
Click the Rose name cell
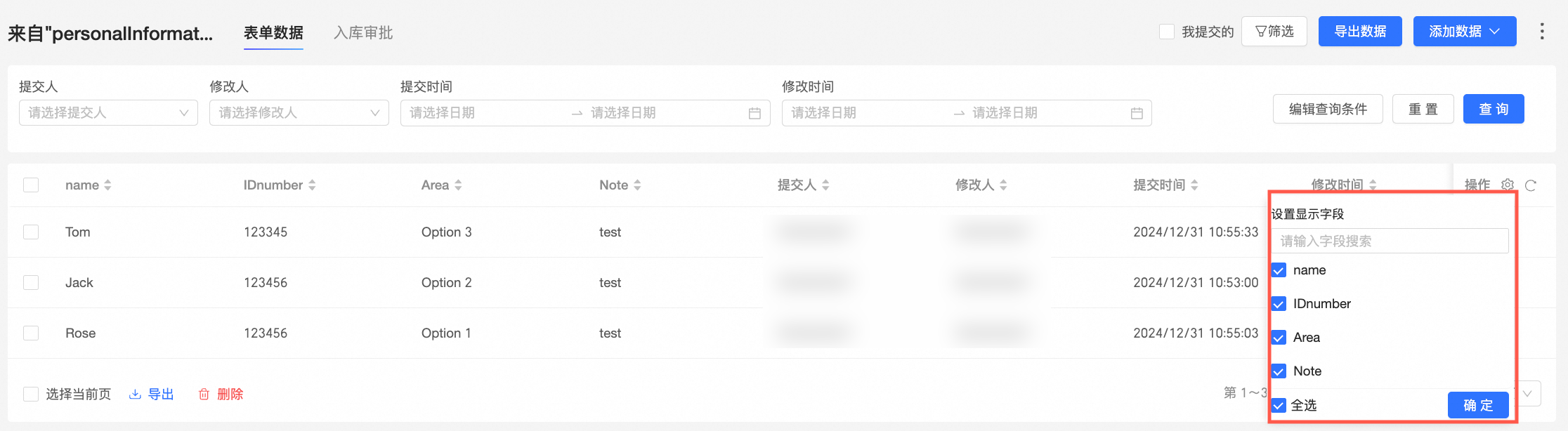[x=81, y=333]
